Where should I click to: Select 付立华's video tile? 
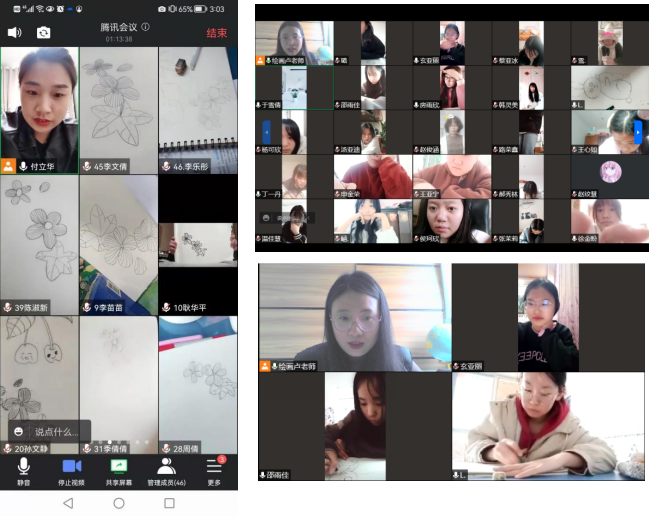pos(39,108)
